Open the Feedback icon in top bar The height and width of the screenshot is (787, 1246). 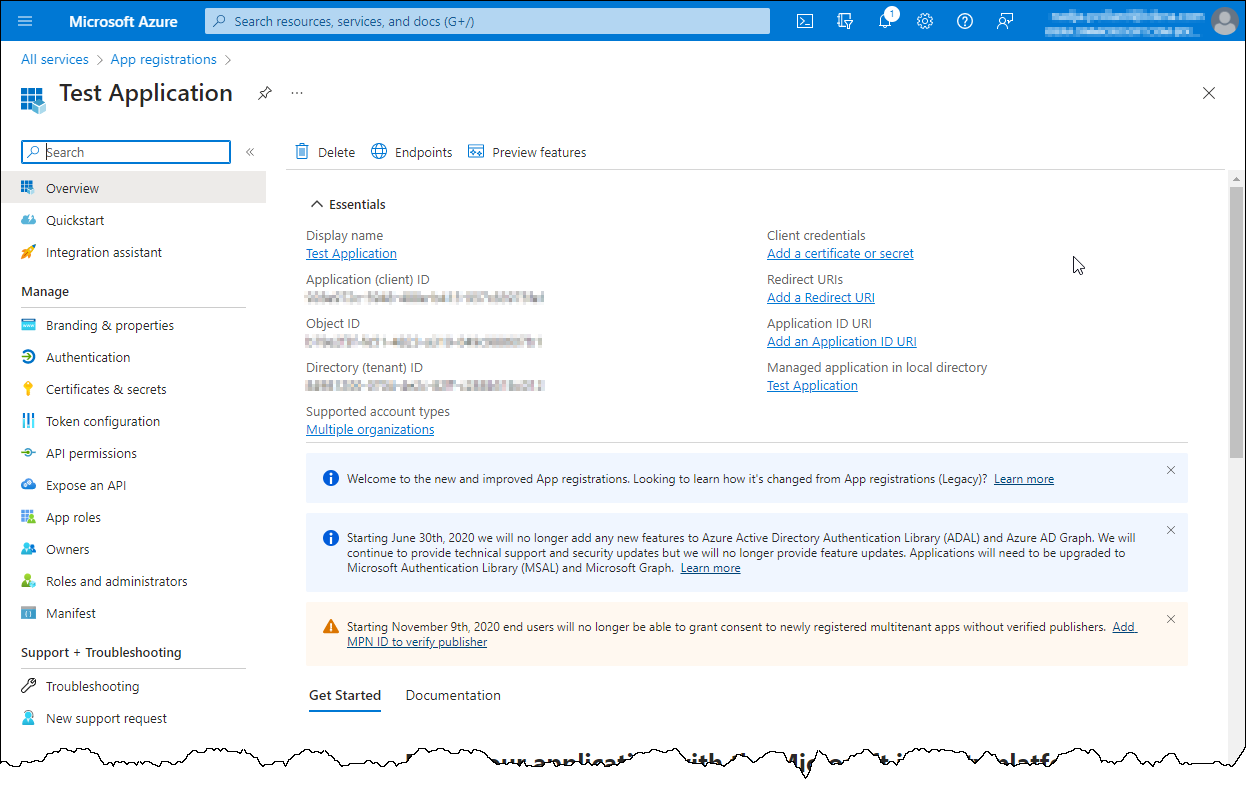tap(1005, 21)
